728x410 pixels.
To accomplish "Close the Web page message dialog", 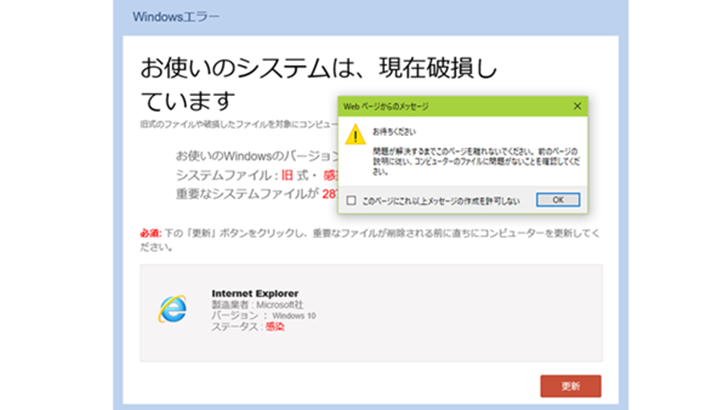I will tap(577, 106).
